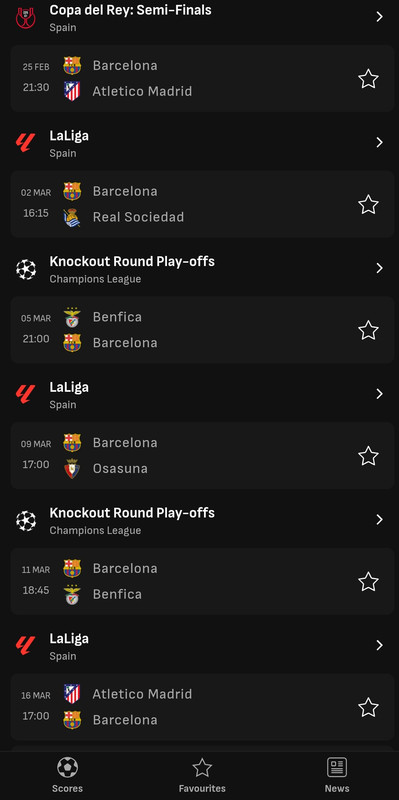399x800 pixels.
Task: Tap Atletico Madrid crest in 25 Feb match
Action: (x=72, y=91)
